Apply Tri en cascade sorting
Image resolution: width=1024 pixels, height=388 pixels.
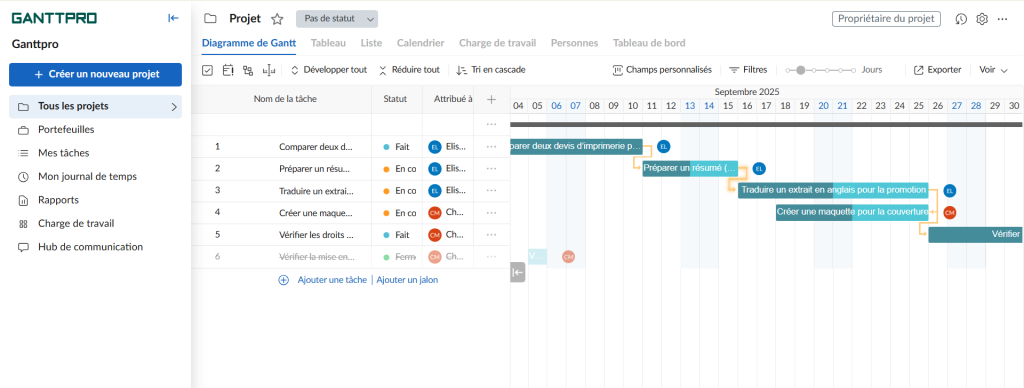coord(490,70)
